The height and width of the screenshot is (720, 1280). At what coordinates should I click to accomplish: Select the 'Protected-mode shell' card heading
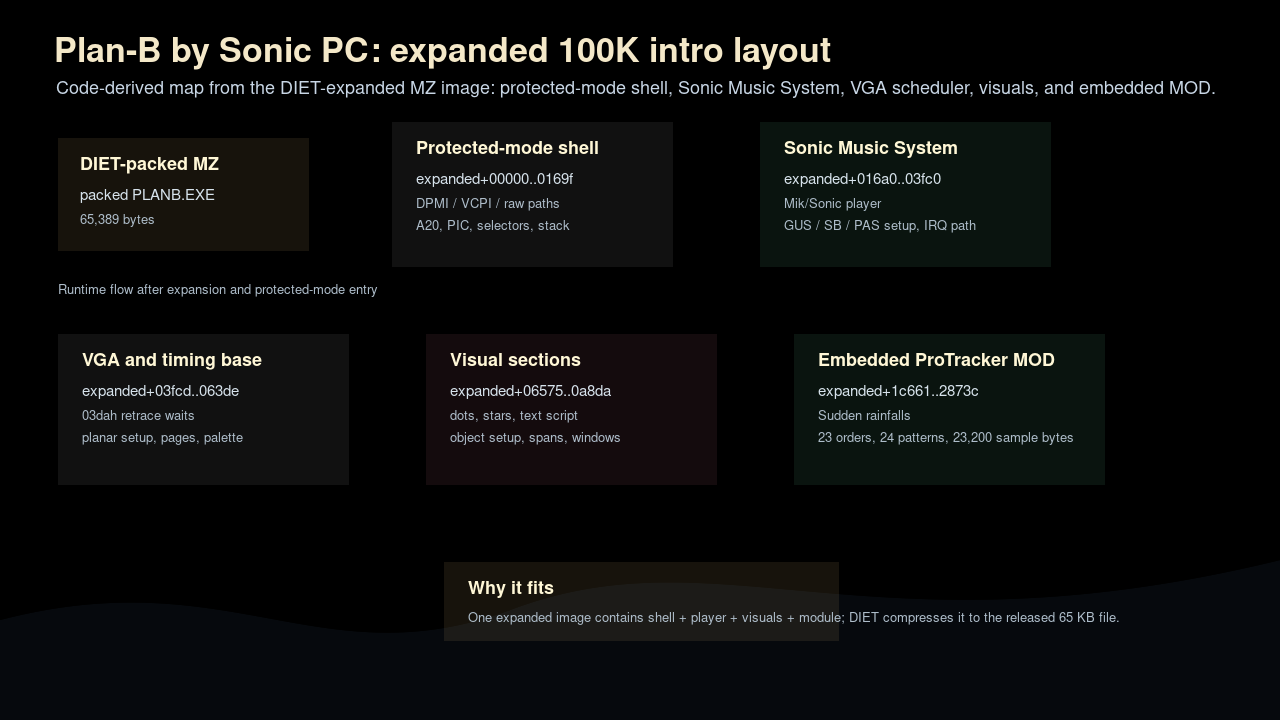point(507,148)
